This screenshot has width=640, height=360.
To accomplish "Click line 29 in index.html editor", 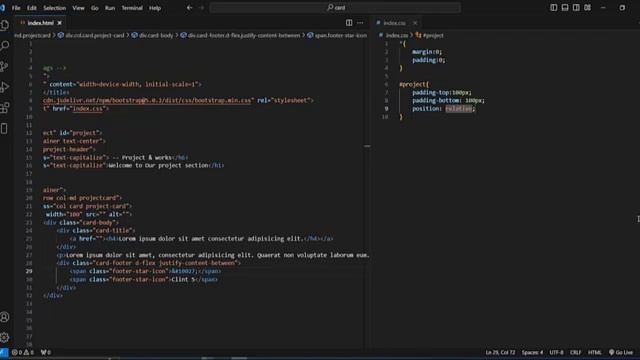I will click(145, 271).
